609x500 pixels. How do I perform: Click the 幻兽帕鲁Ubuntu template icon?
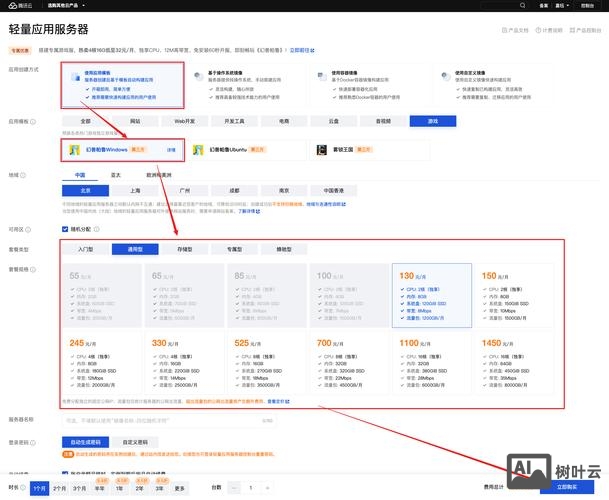[200, 150]
